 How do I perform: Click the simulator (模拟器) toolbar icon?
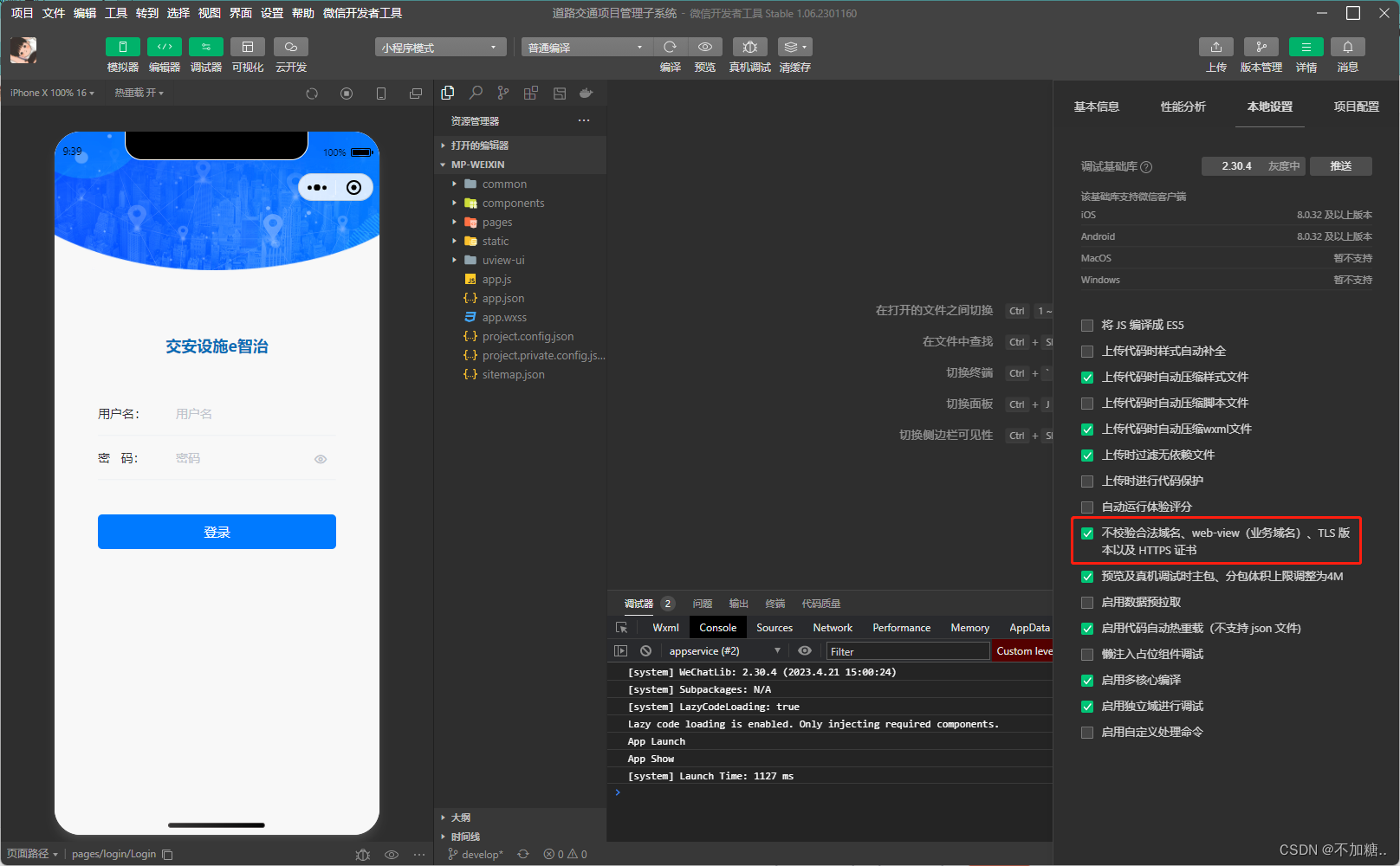122,47
